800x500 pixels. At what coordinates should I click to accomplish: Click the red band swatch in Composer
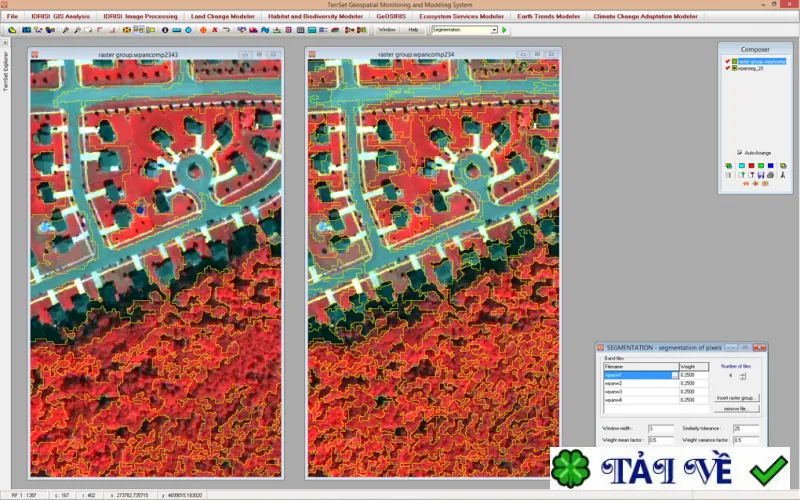[751, 166]
